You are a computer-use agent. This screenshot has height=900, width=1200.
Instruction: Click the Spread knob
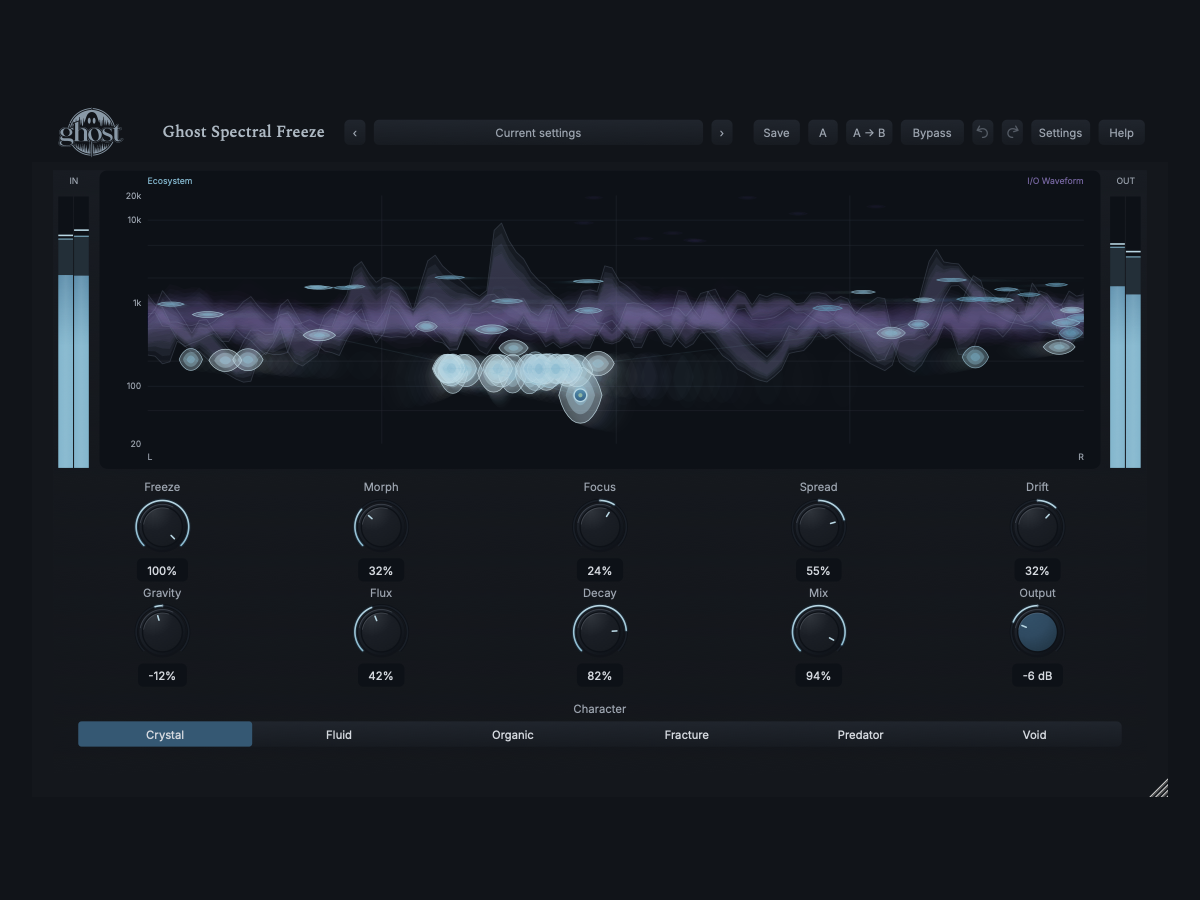click(818, 526)
